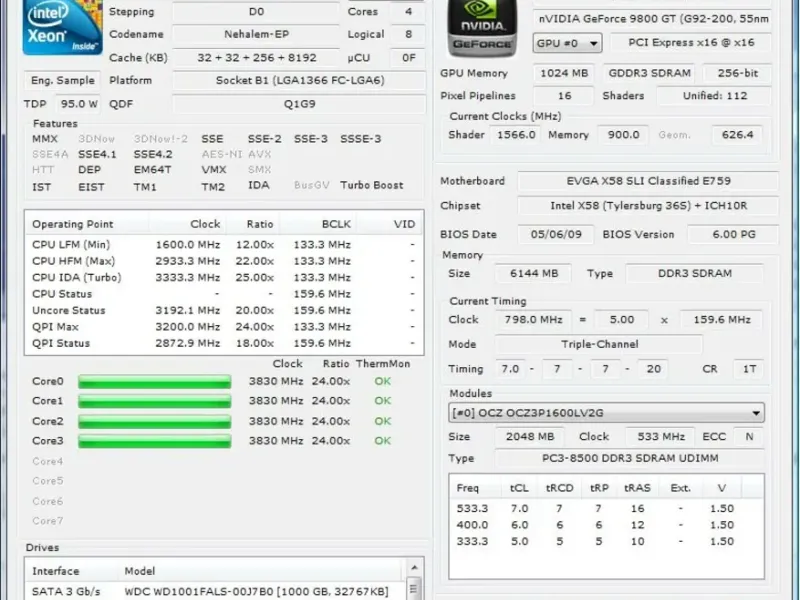800x600 pixels.
Task: Select the QPI Max row
Action: pos(224,327)
